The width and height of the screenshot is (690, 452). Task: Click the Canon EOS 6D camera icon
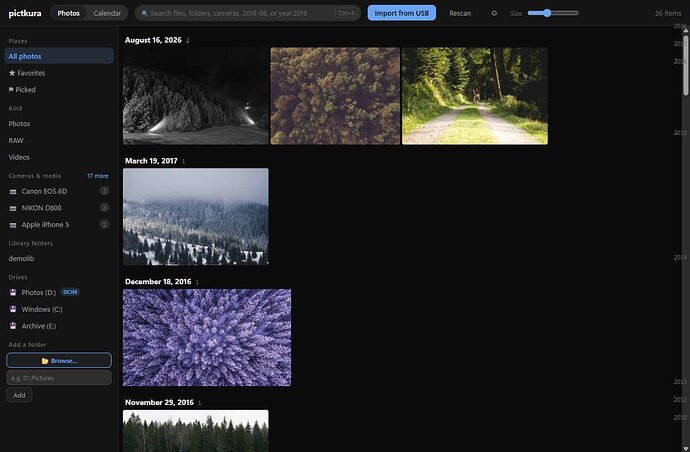(x=13, y=191)
